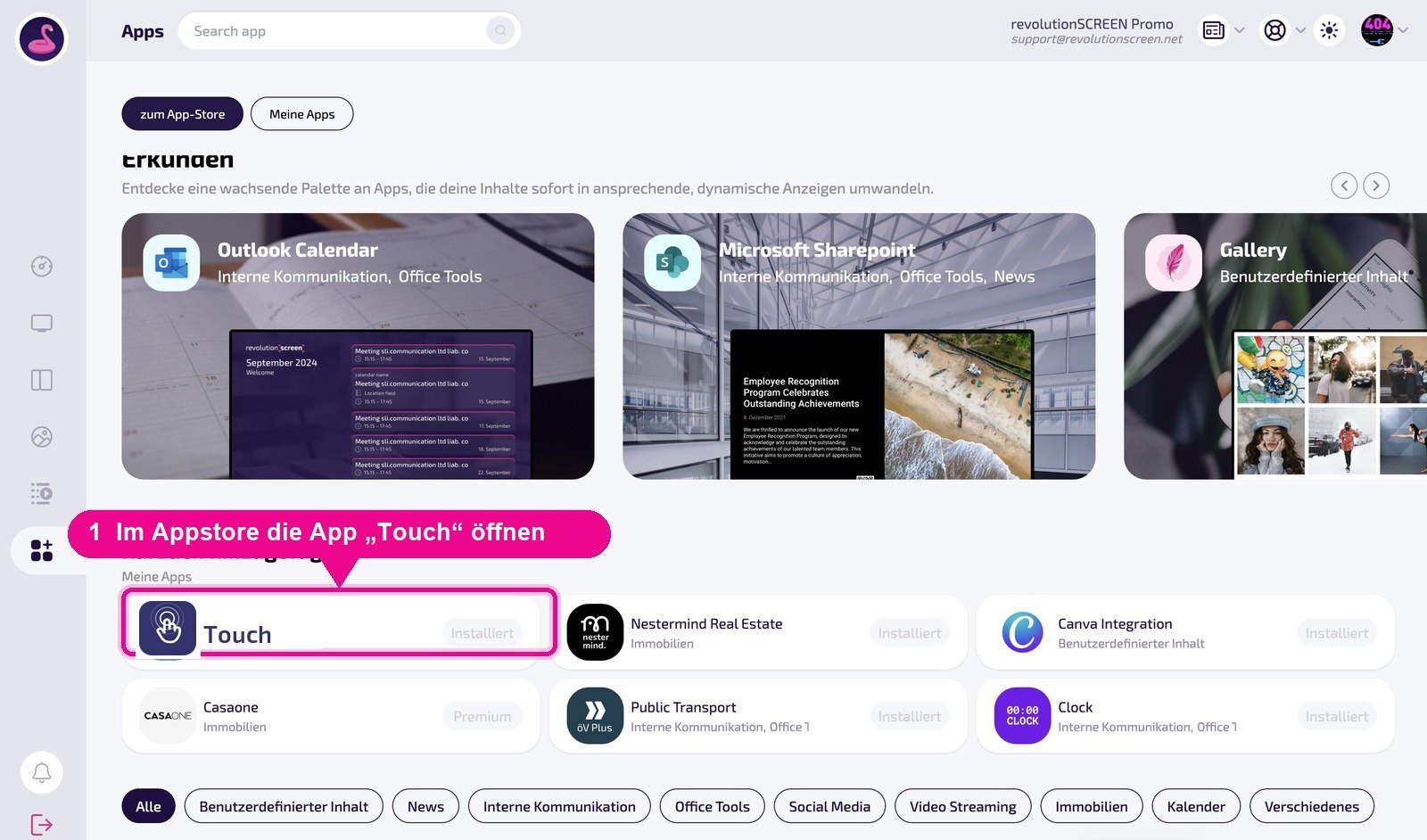1427x840 pixels.
Task: Open the dashboard gauge icon in sidebar
Action: click(x=42, y=266)
